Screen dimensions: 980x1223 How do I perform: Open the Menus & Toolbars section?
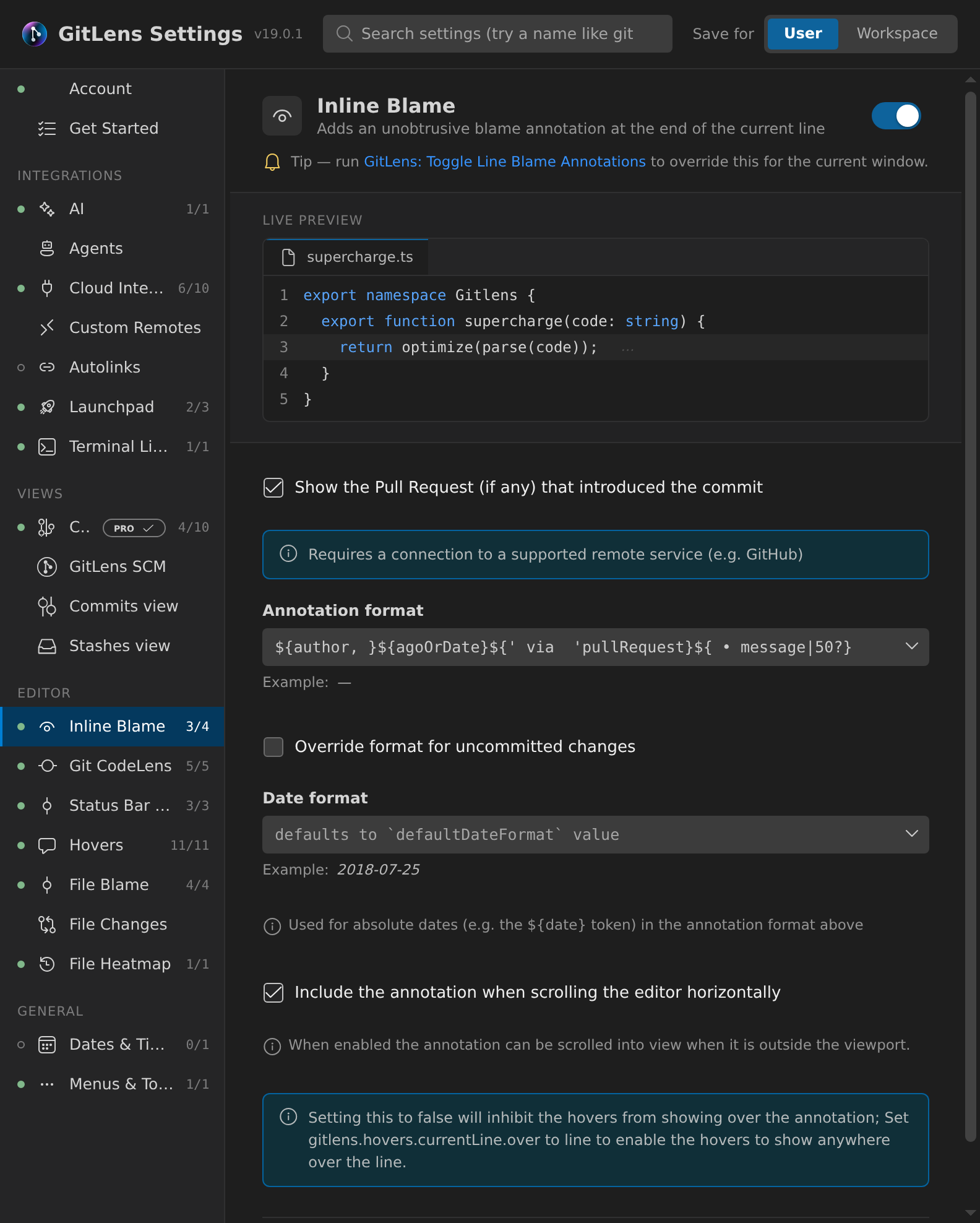click(112, 1084)
